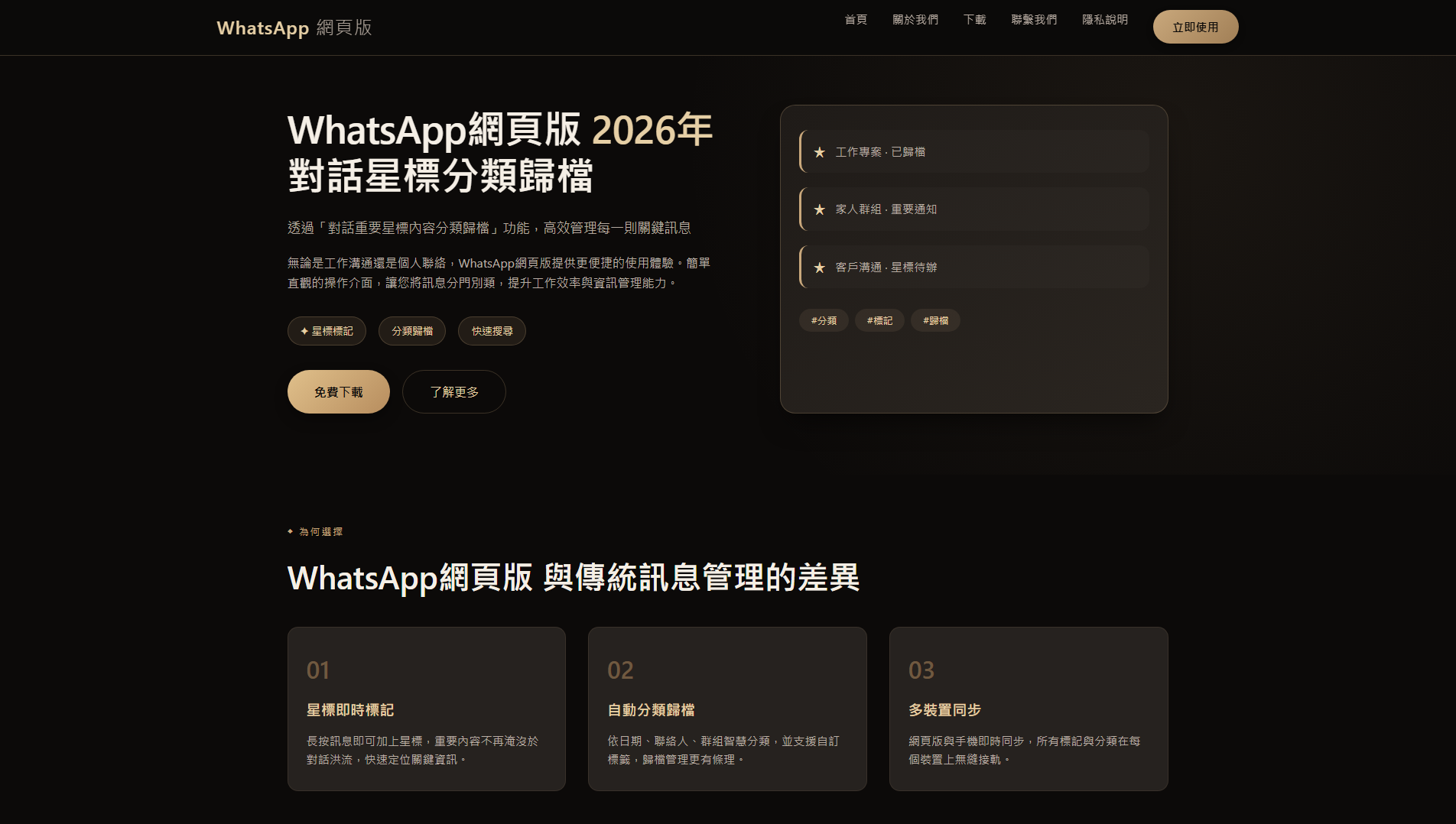
Task: Click the #歸檔 hashtag chip
Action: 935,320
